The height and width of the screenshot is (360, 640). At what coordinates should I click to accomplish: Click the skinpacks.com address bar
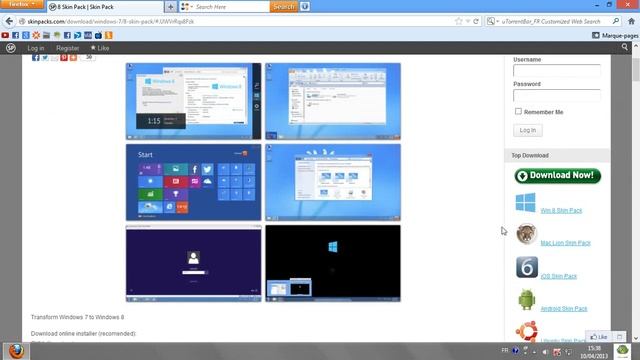pos(237,21)
